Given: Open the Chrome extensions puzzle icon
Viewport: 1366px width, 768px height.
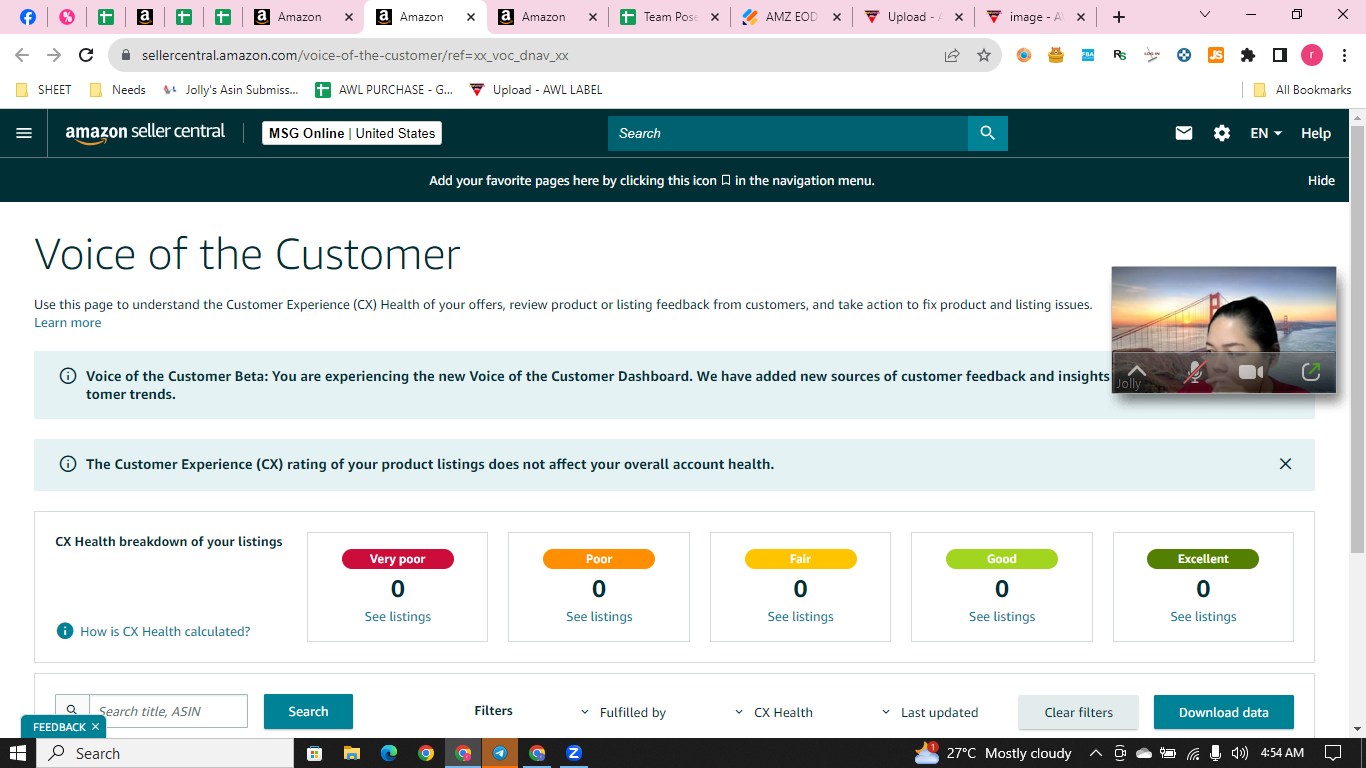Looking at the screenshot, I should (1248, 56).
